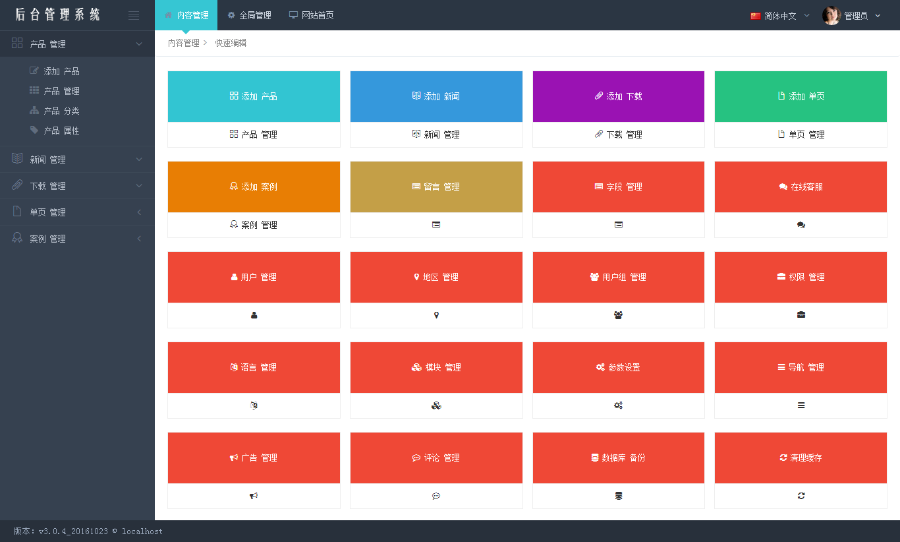Screen dimensions: 900x542
Task: Click the tan 留言 管理 tile
Action: 436,187
